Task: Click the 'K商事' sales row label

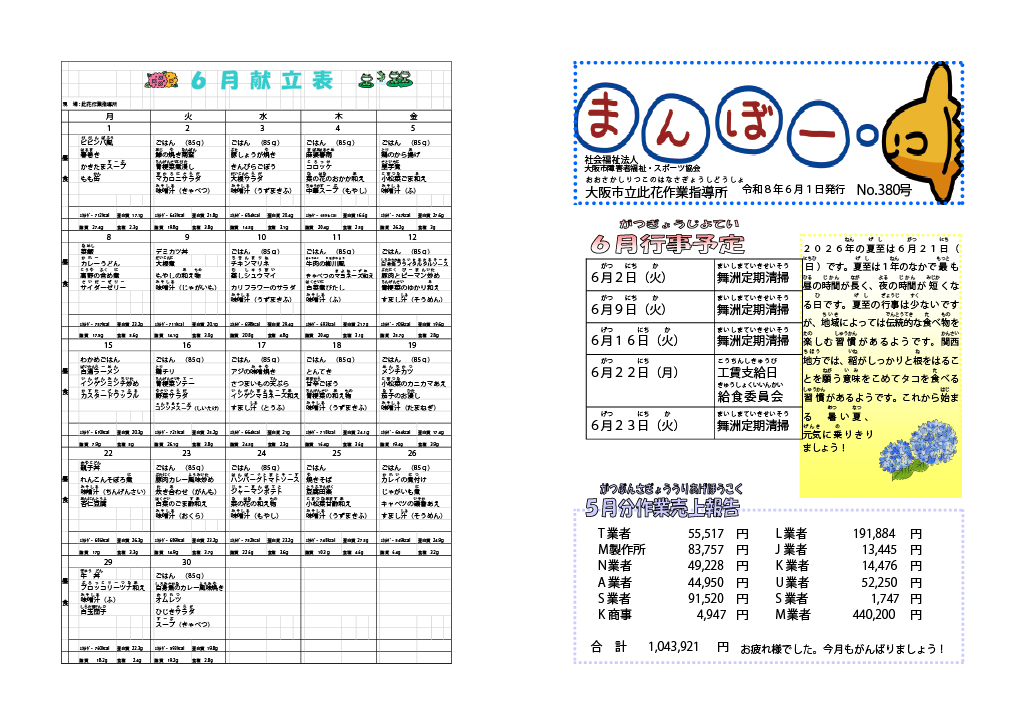Action: click(614, 615)
